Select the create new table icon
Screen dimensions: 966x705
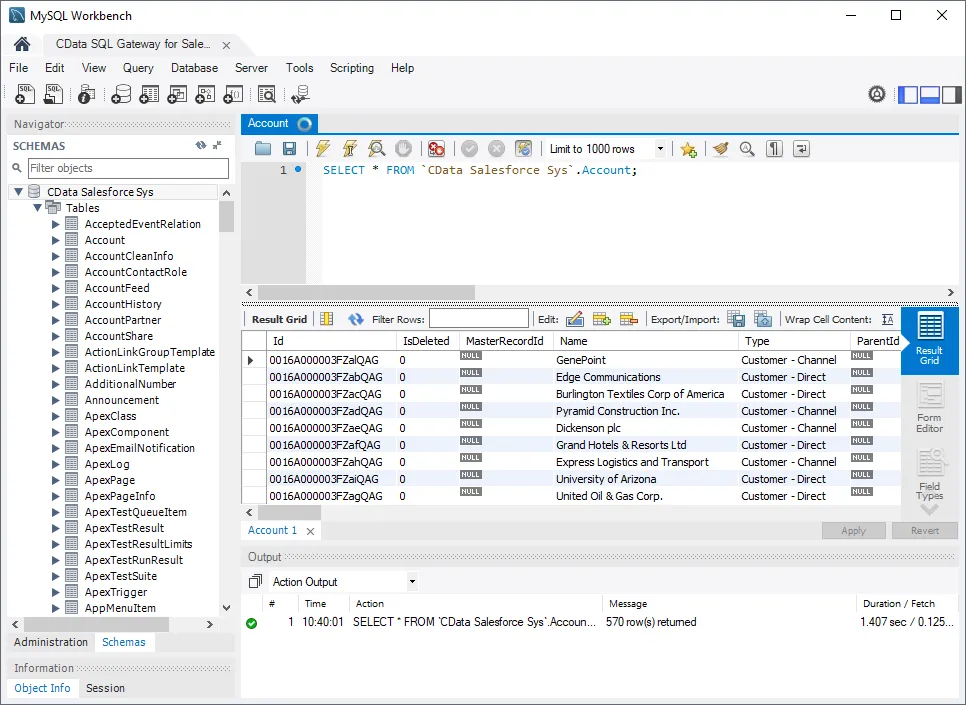150,93
